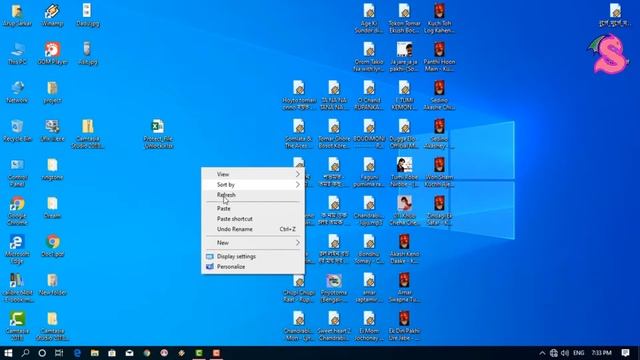Select the Network desktop icon

click(x=17, y=92)
